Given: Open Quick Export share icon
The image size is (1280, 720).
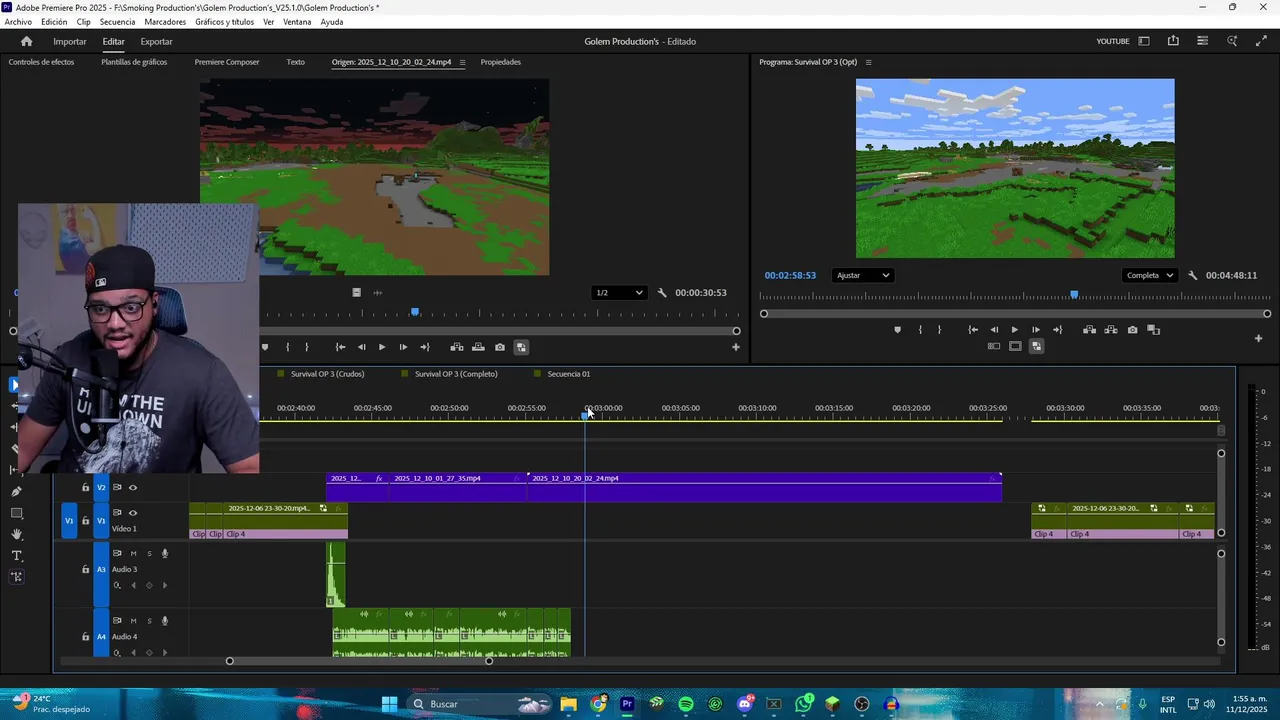Looking at the screenshot, I should click(x=1173, y=41).
